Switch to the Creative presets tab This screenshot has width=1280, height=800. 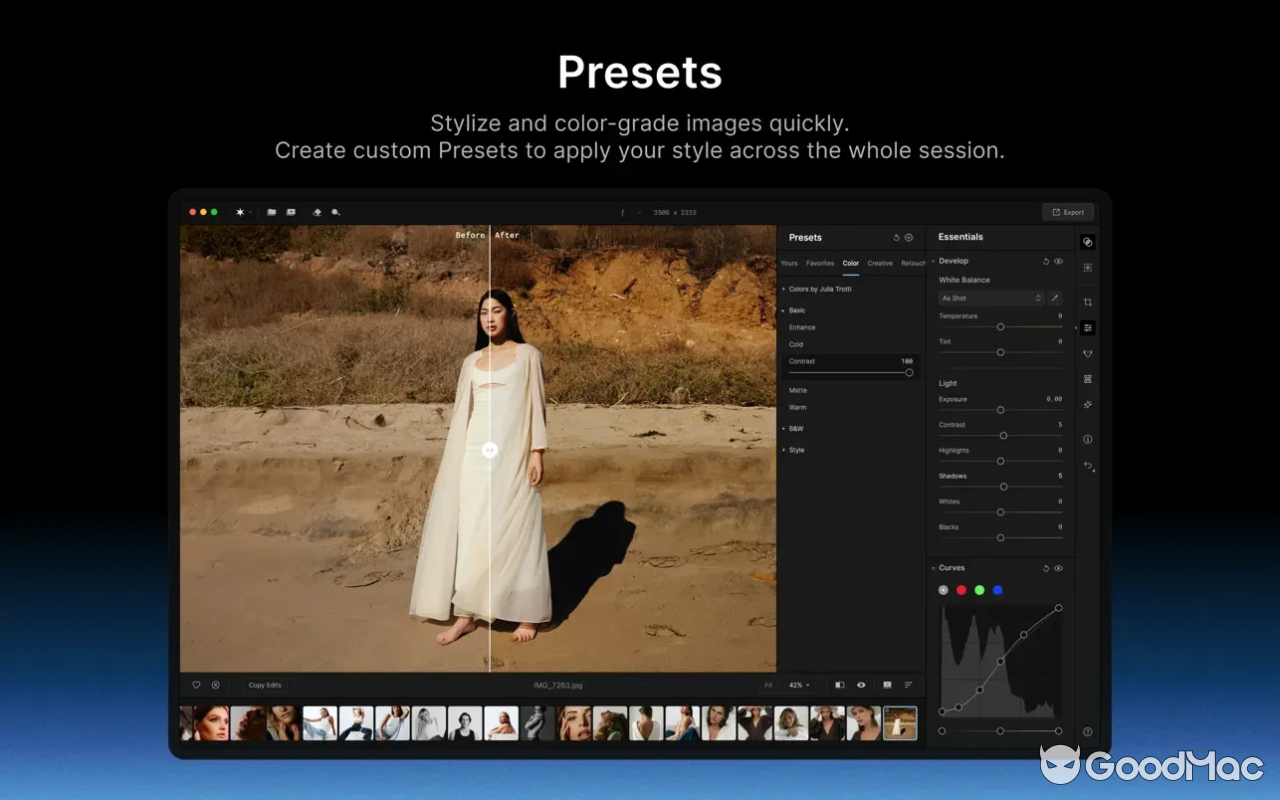[x=879, y=263]
